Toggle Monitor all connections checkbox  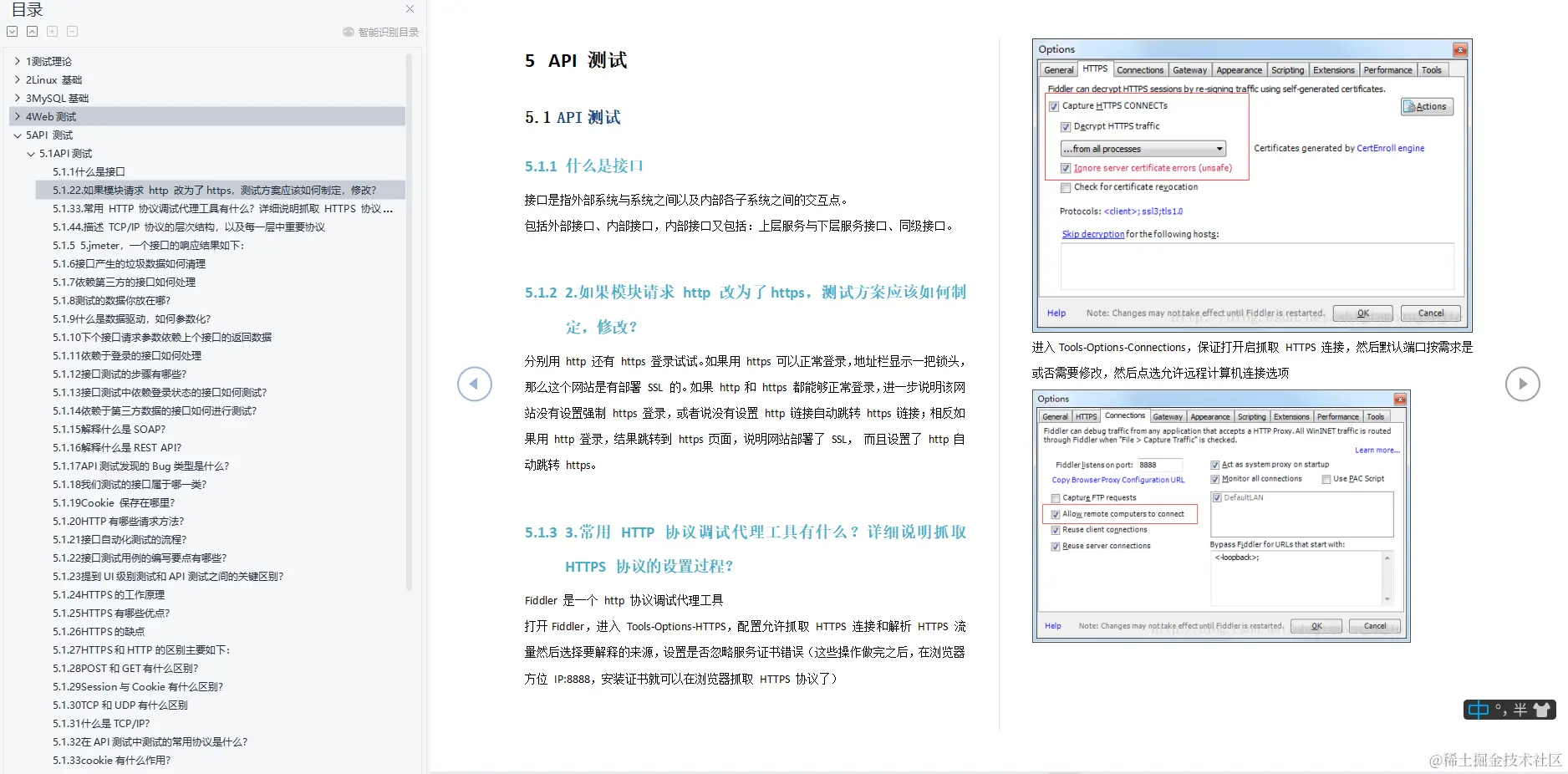coord(1215,479)
